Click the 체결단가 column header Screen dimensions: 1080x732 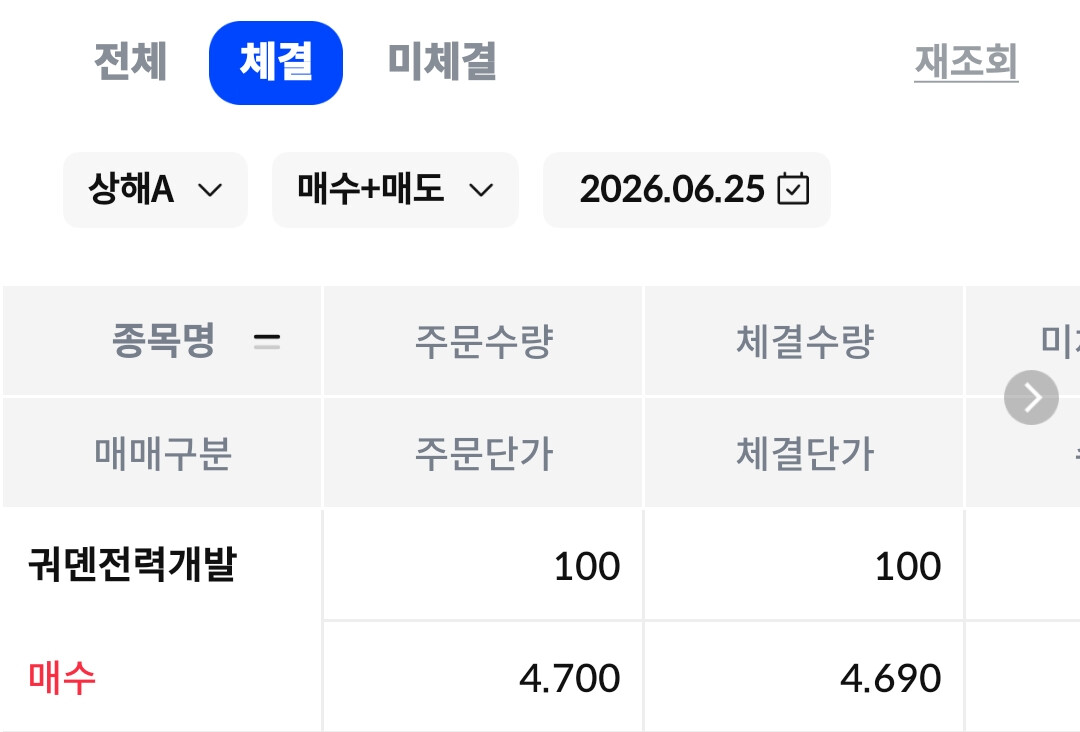[804, 453]
